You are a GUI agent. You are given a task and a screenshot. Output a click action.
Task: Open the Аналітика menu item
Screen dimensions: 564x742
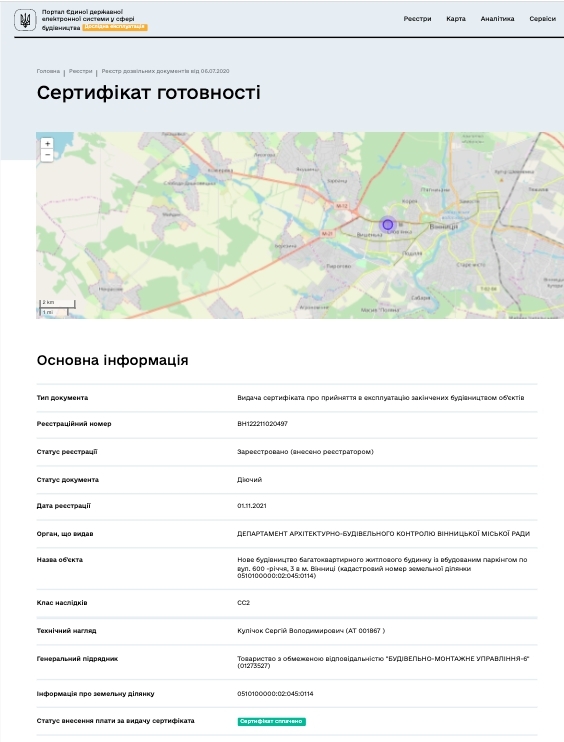coord(497,18)
